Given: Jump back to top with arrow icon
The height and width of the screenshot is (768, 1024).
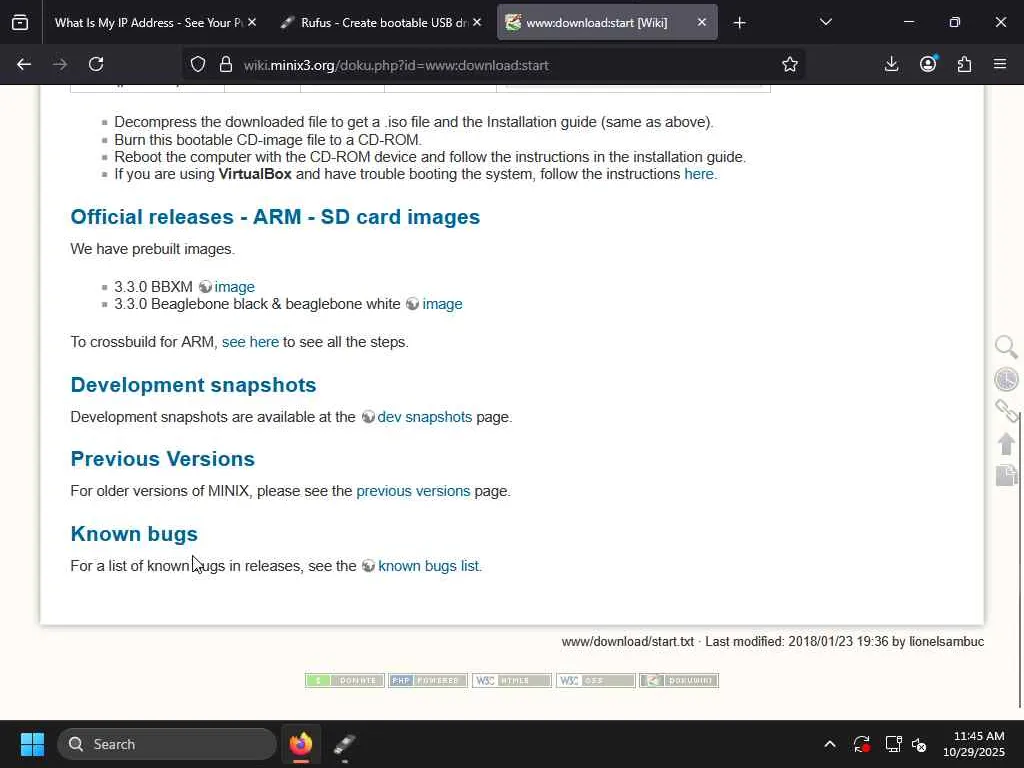Looking at the screenshot, I should click(1006, 443).
